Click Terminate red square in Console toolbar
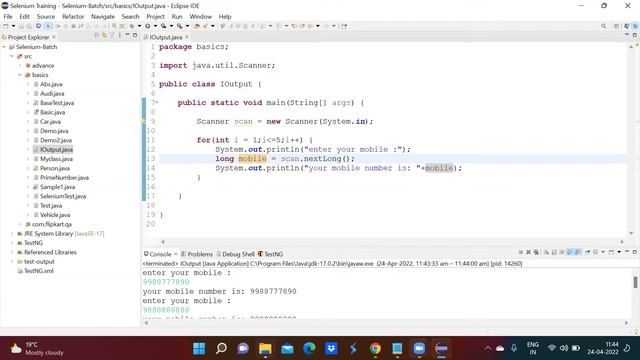This screenshot has width=640, height=360. point(521,252)
